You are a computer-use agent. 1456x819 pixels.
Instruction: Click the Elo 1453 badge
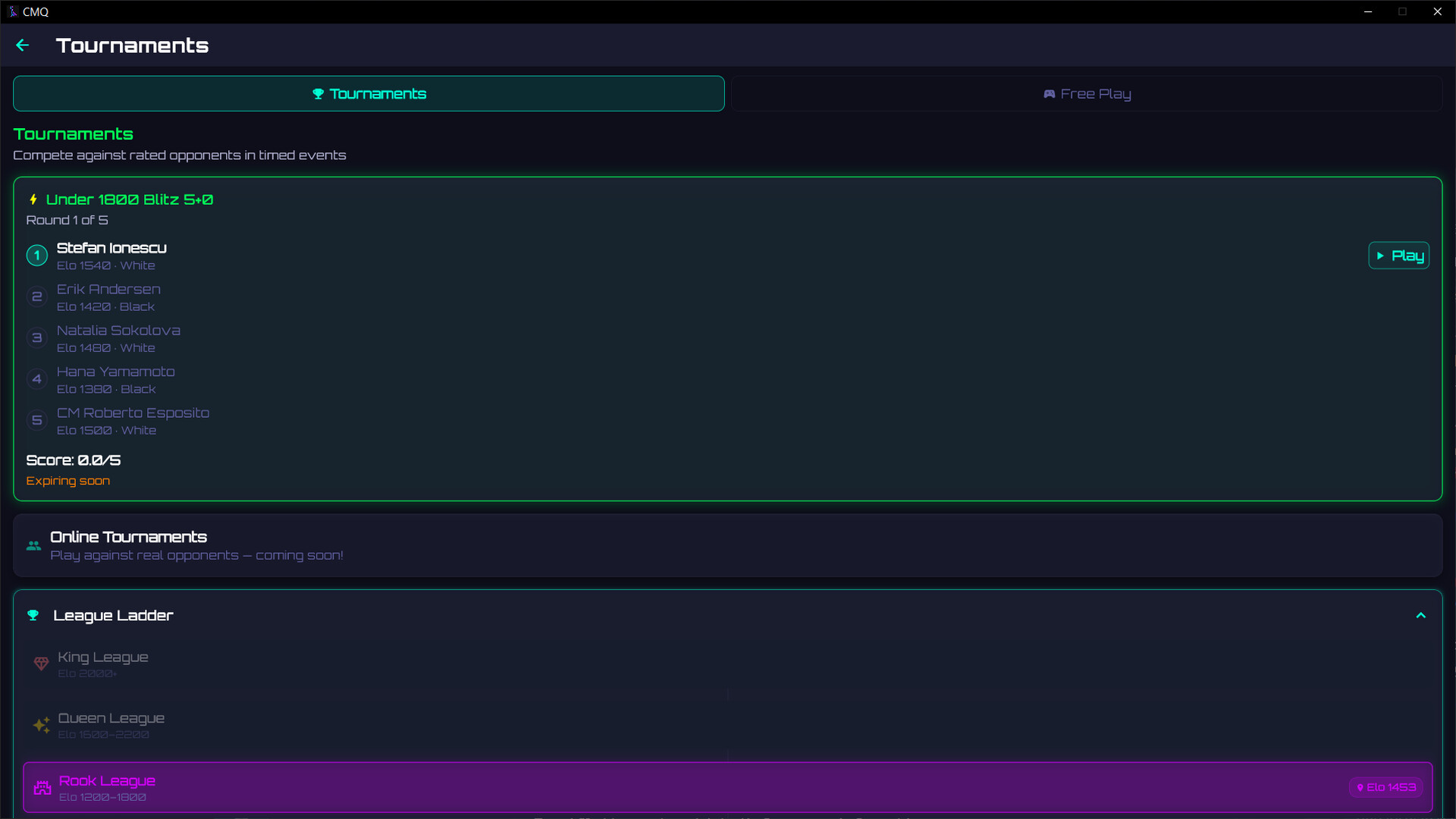click(x=1385, y=787)
